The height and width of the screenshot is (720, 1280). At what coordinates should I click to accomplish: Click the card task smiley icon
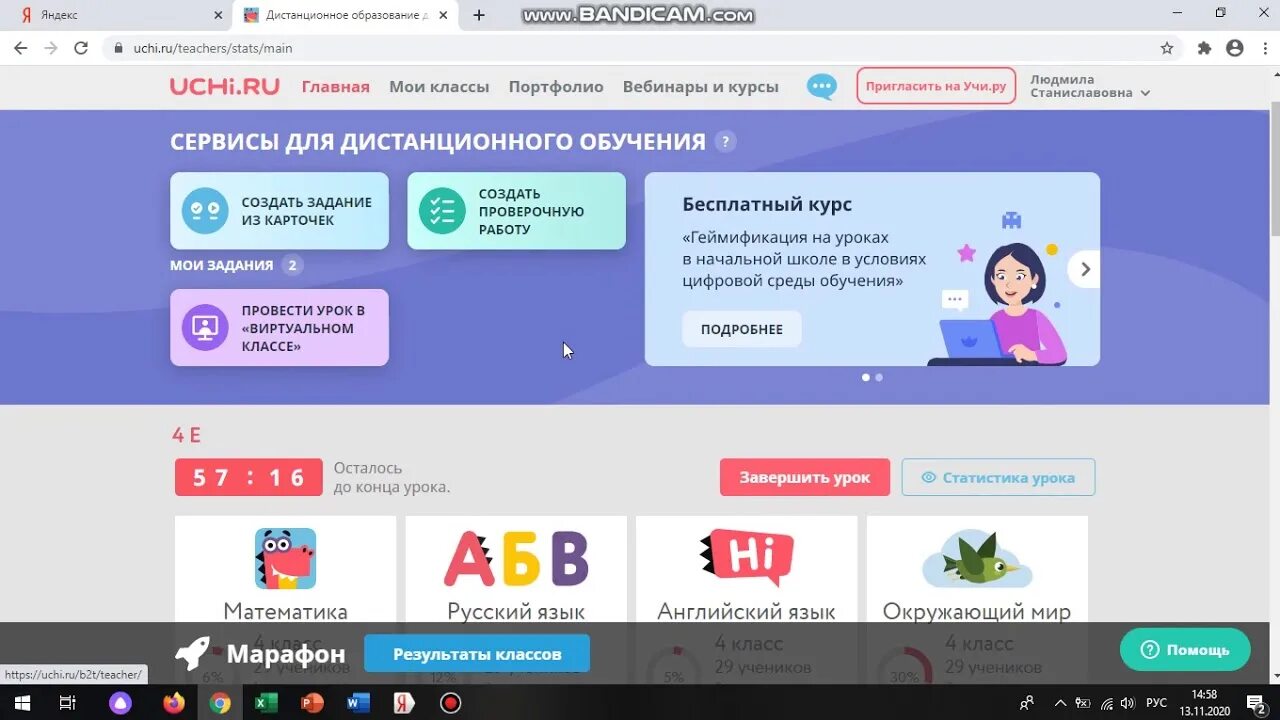pos(205,211)
